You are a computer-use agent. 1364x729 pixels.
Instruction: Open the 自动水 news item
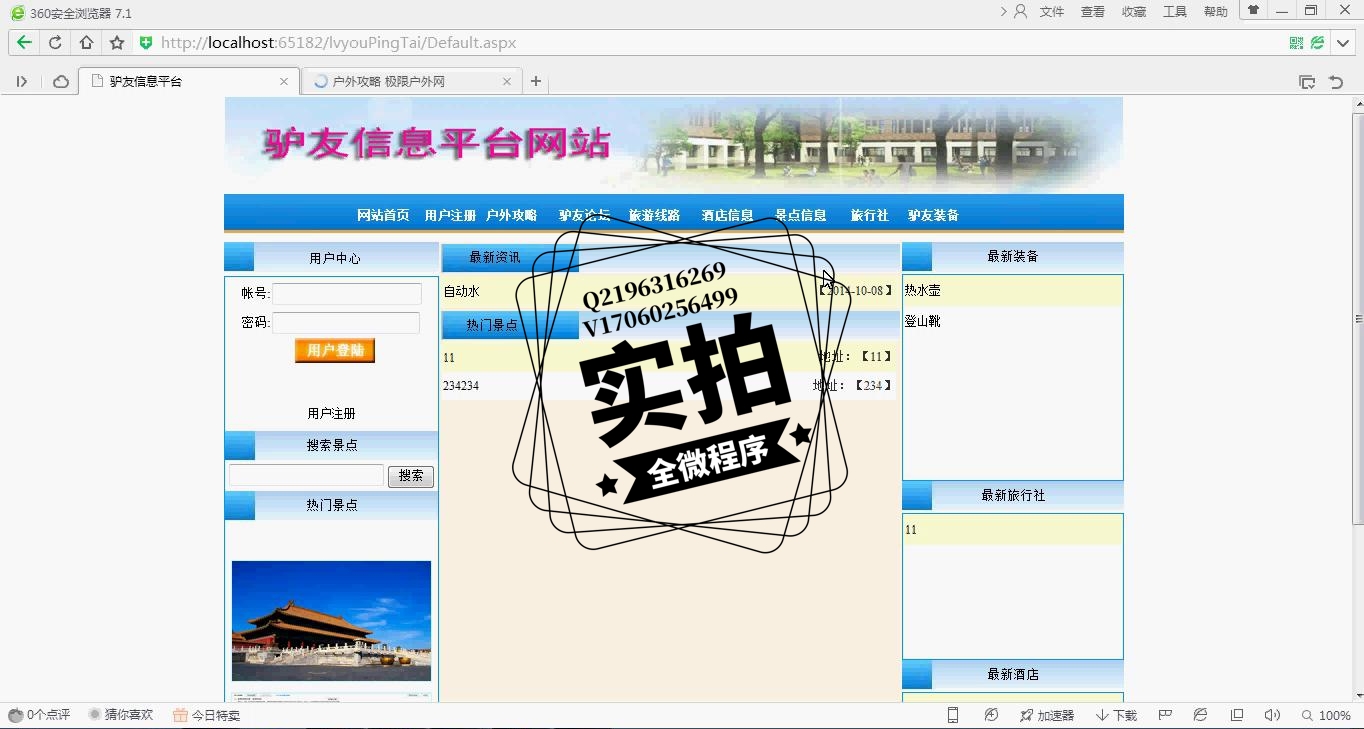[x=462, y=291]
